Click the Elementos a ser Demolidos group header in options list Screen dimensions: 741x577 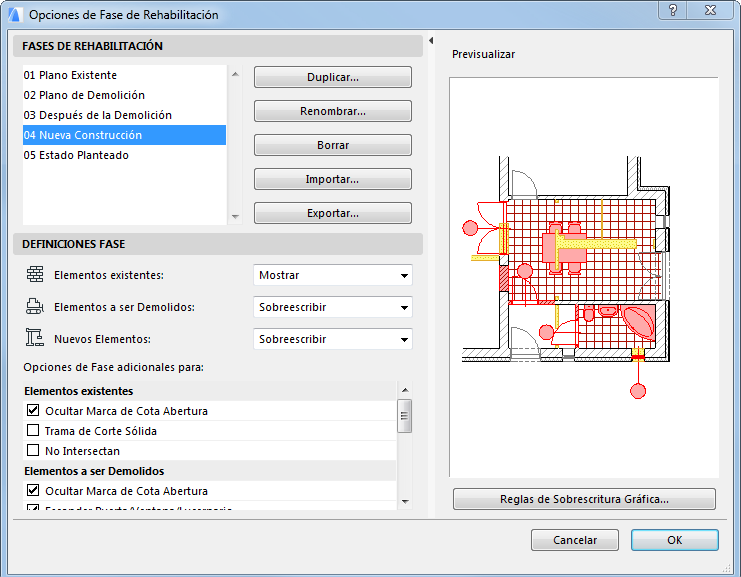tap(209, 471)
